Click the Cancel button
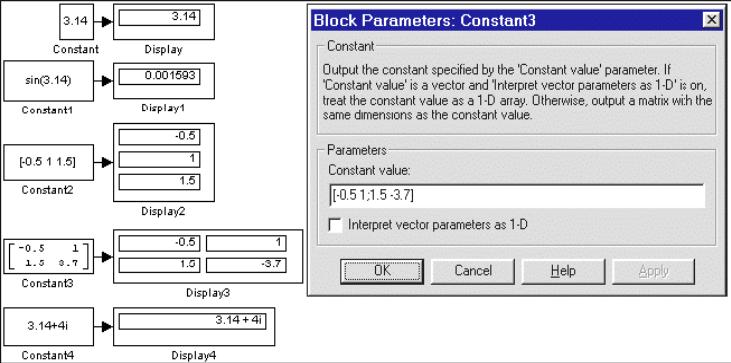The width and height of the screenshot is (731, 363). (473, 271)
